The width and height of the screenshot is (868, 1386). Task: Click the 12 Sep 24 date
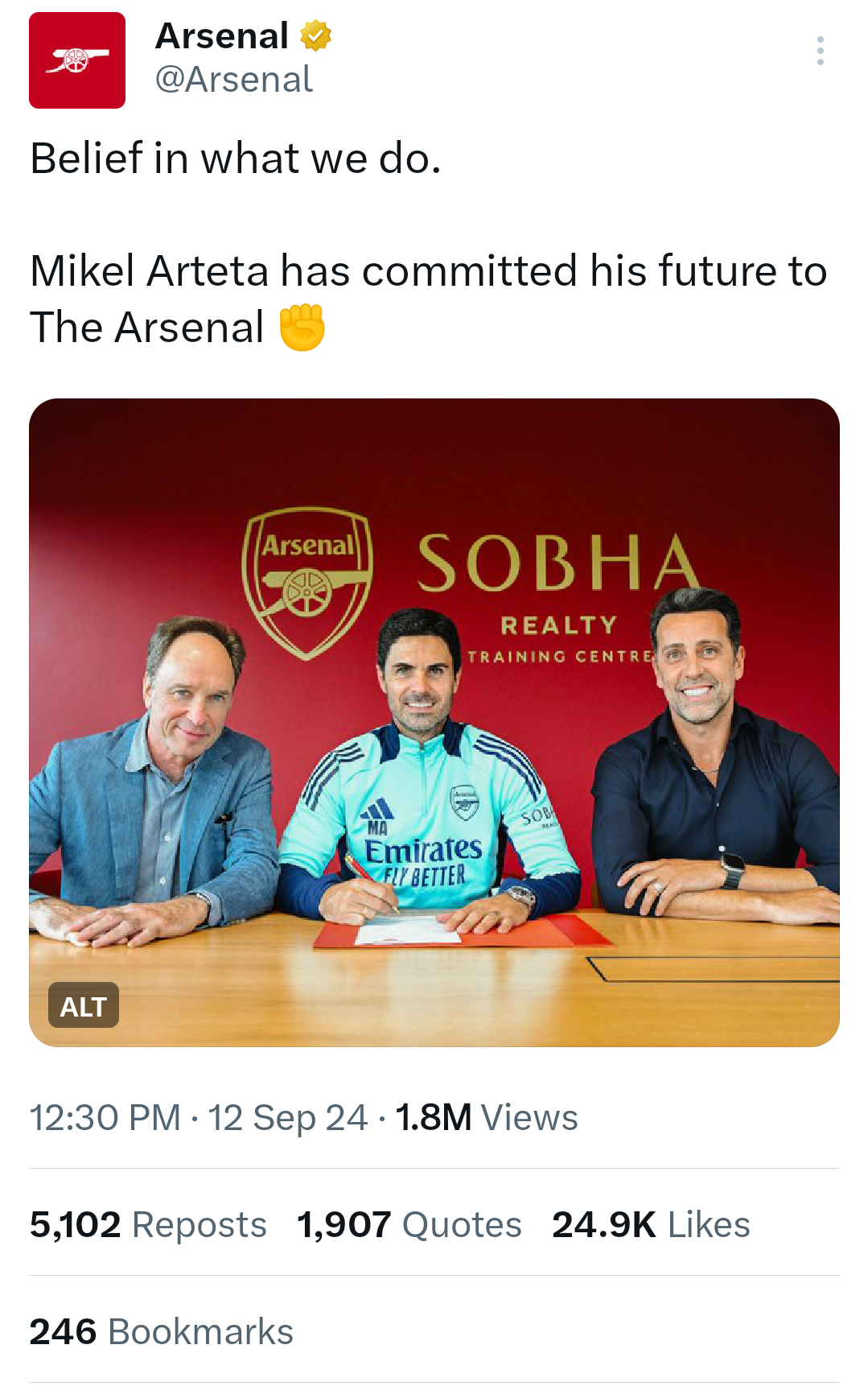pos(288,1118)
